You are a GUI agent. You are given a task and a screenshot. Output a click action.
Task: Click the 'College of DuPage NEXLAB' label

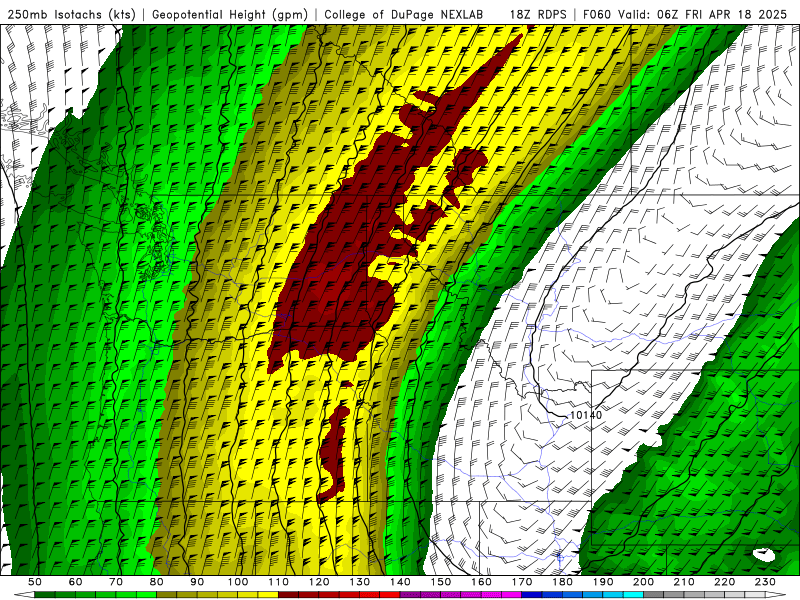[x=403, y=14]
